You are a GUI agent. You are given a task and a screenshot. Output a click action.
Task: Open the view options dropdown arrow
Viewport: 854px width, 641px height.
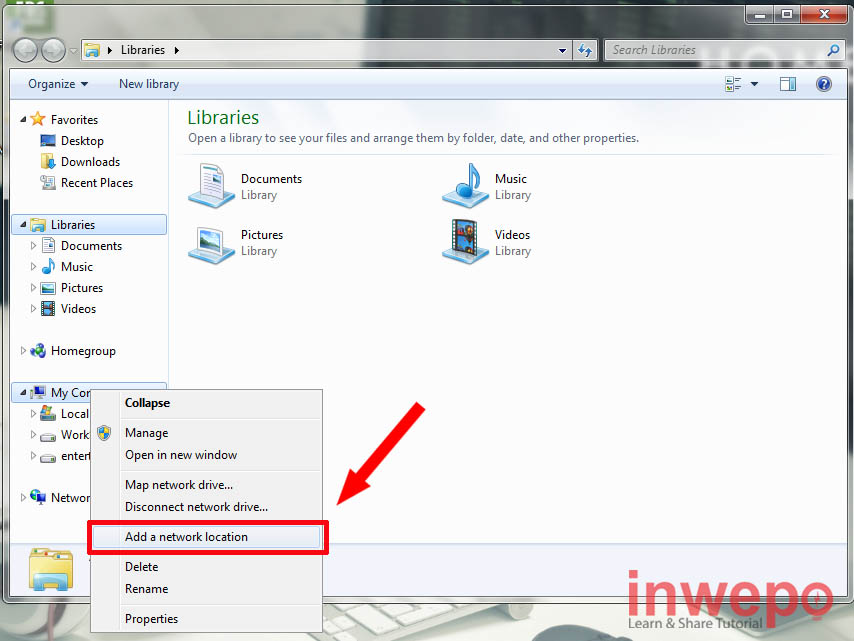pos(754,84)
